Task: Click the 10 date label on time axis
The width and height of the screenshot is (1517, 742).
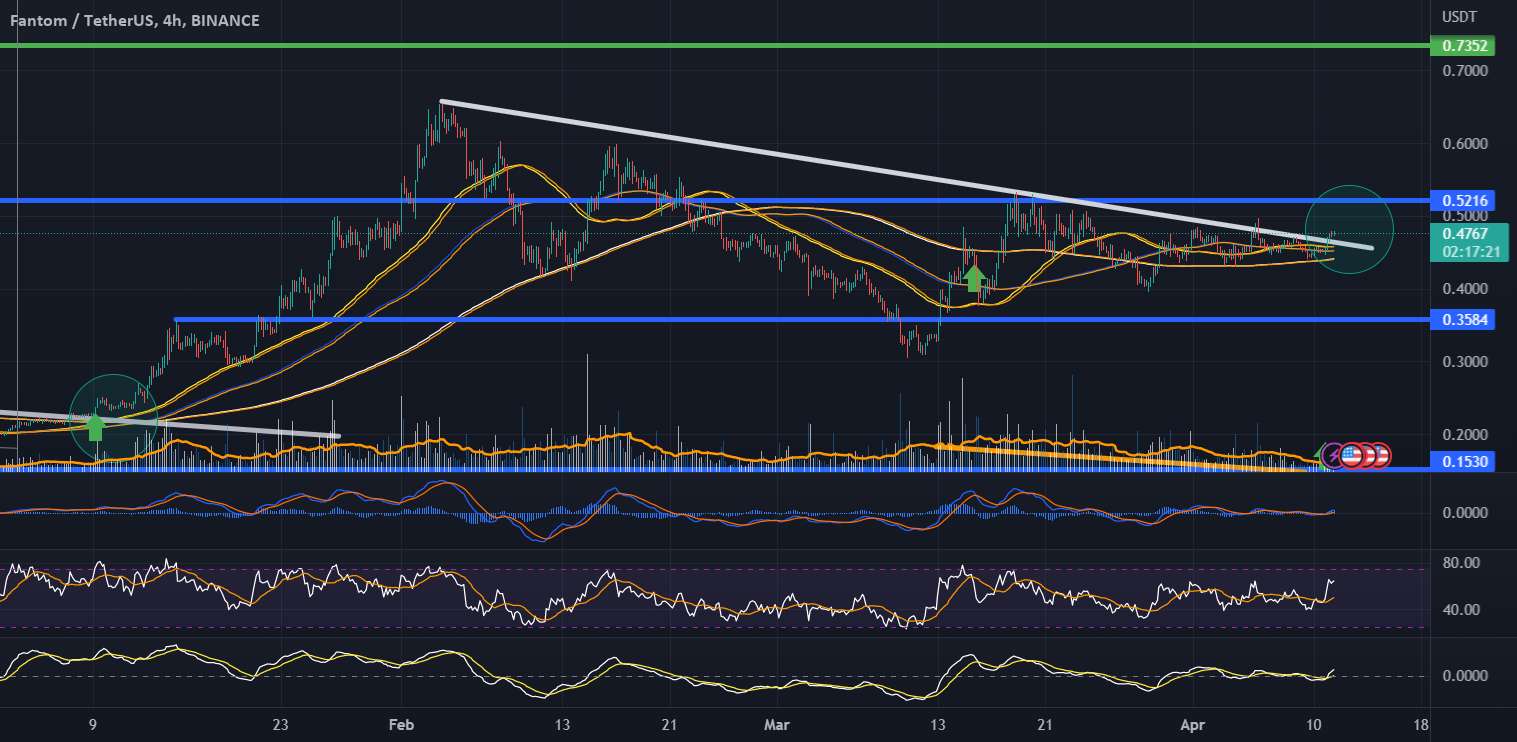Action: click(1315, 724)
